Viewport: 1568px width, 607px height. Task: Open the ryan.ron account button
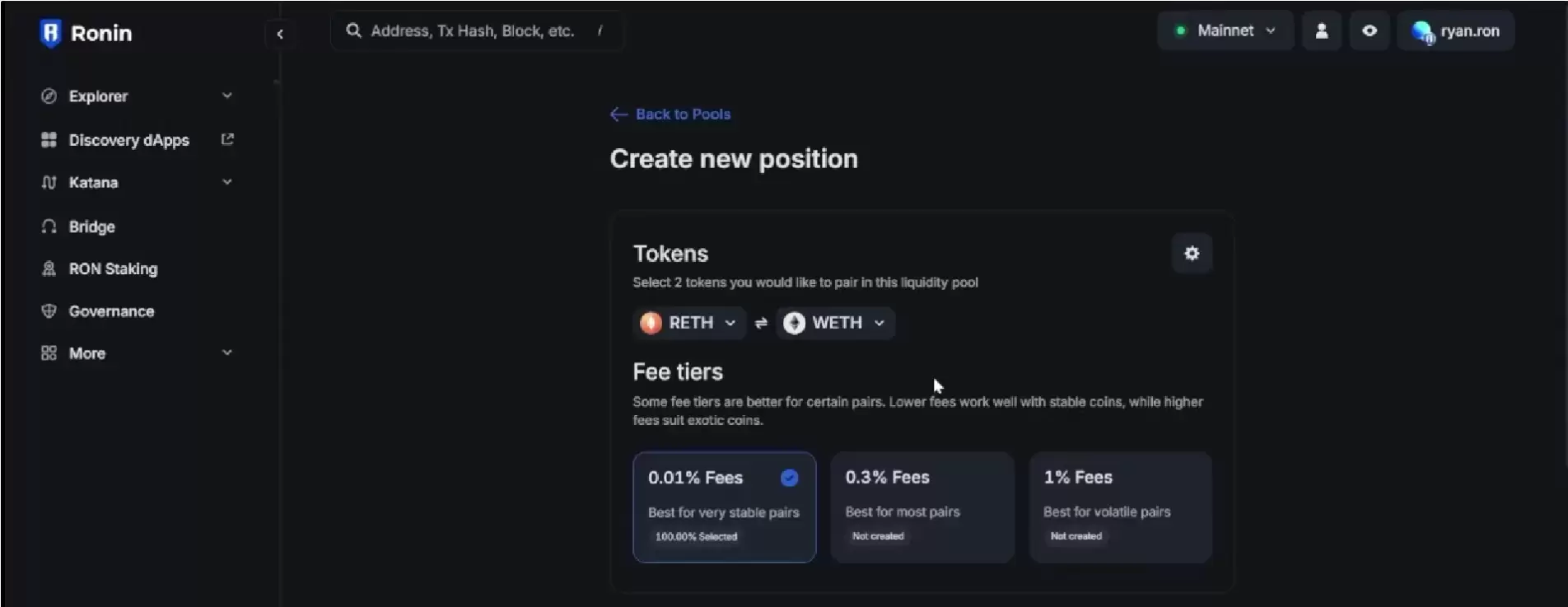[1455, 31]
